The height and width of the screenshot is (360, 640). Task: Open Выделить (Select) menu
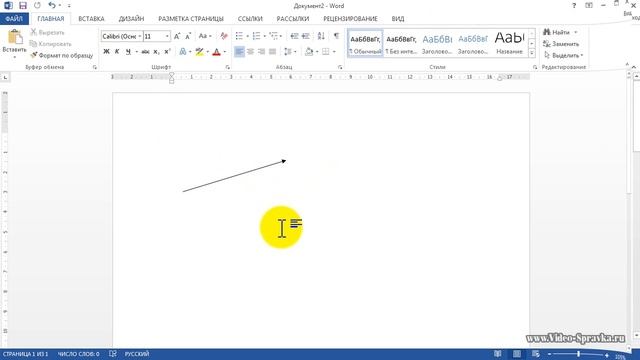564,55
